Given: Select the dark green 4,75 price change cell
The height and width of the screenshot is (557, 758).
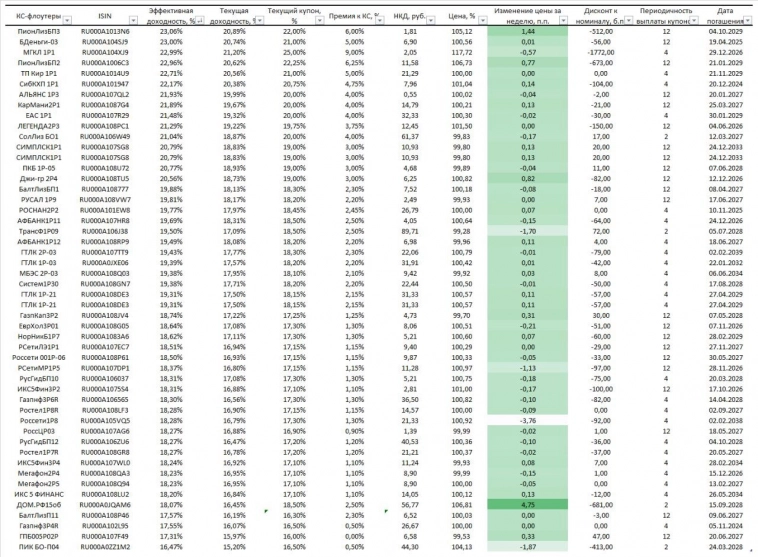Looking at the screenshot, I should click(x=528, y=505).
